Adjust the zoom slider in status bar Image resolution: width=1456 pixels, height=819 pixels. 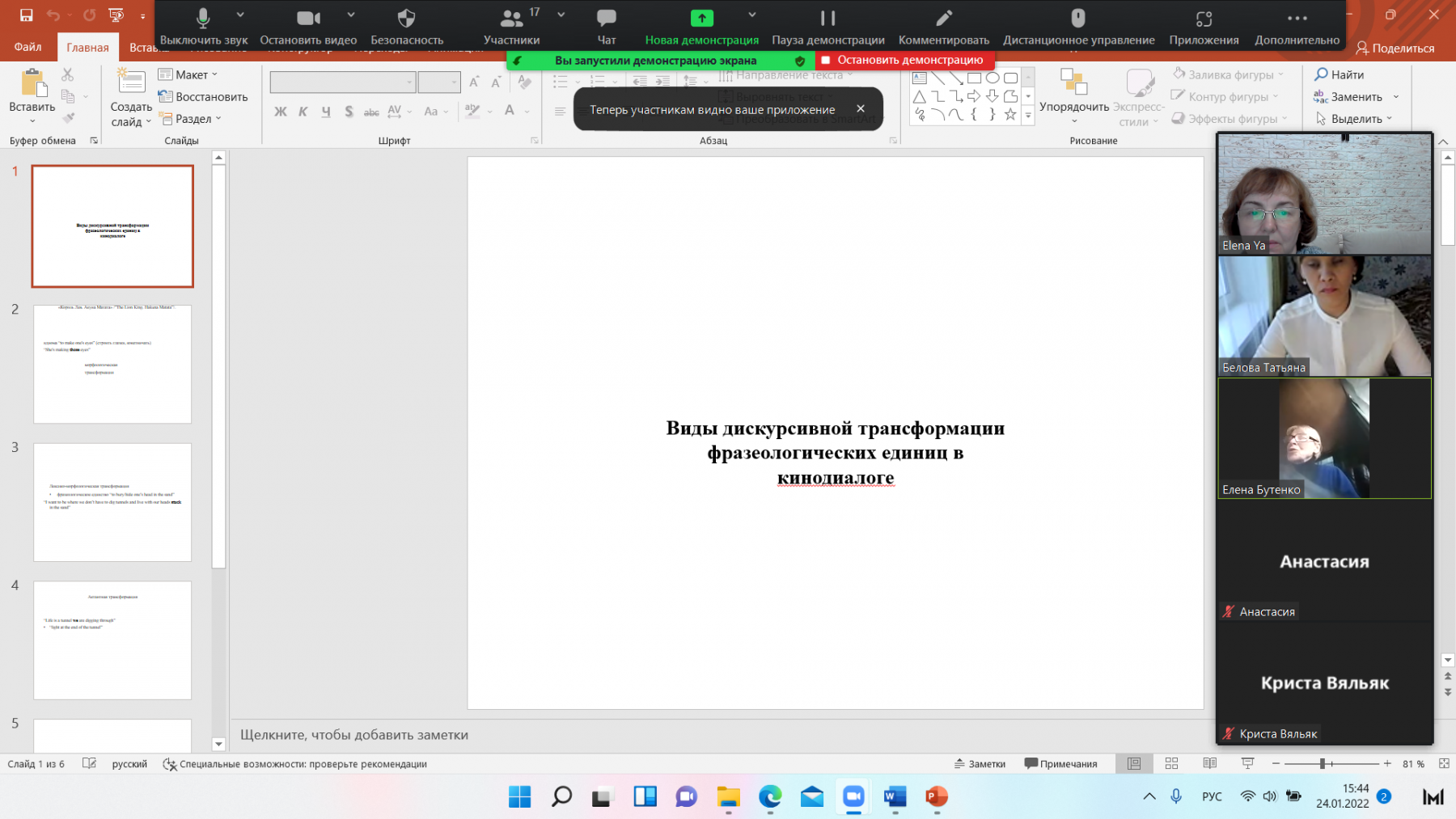[1323, 763]
